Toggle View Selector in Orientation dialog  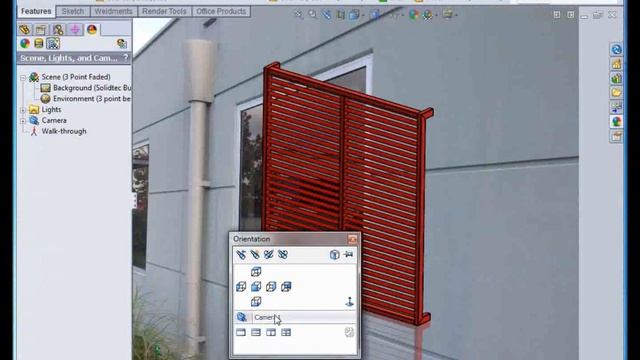334,255
